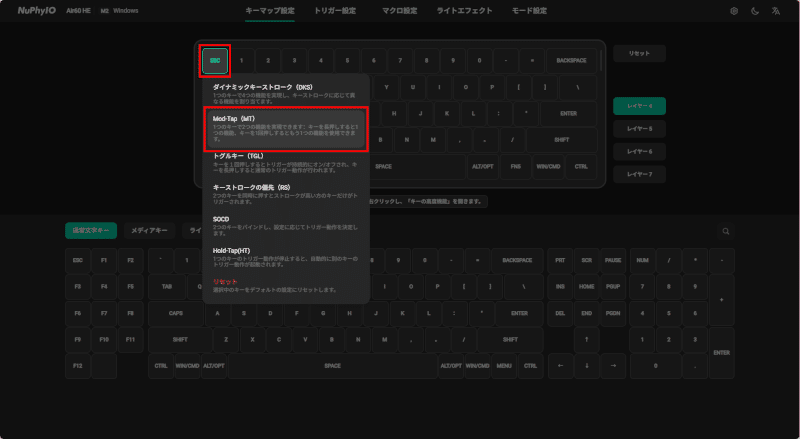Toggle dark mode with the moon icon
The height and width of the screenshot is (439, 800).
[755, 11]
